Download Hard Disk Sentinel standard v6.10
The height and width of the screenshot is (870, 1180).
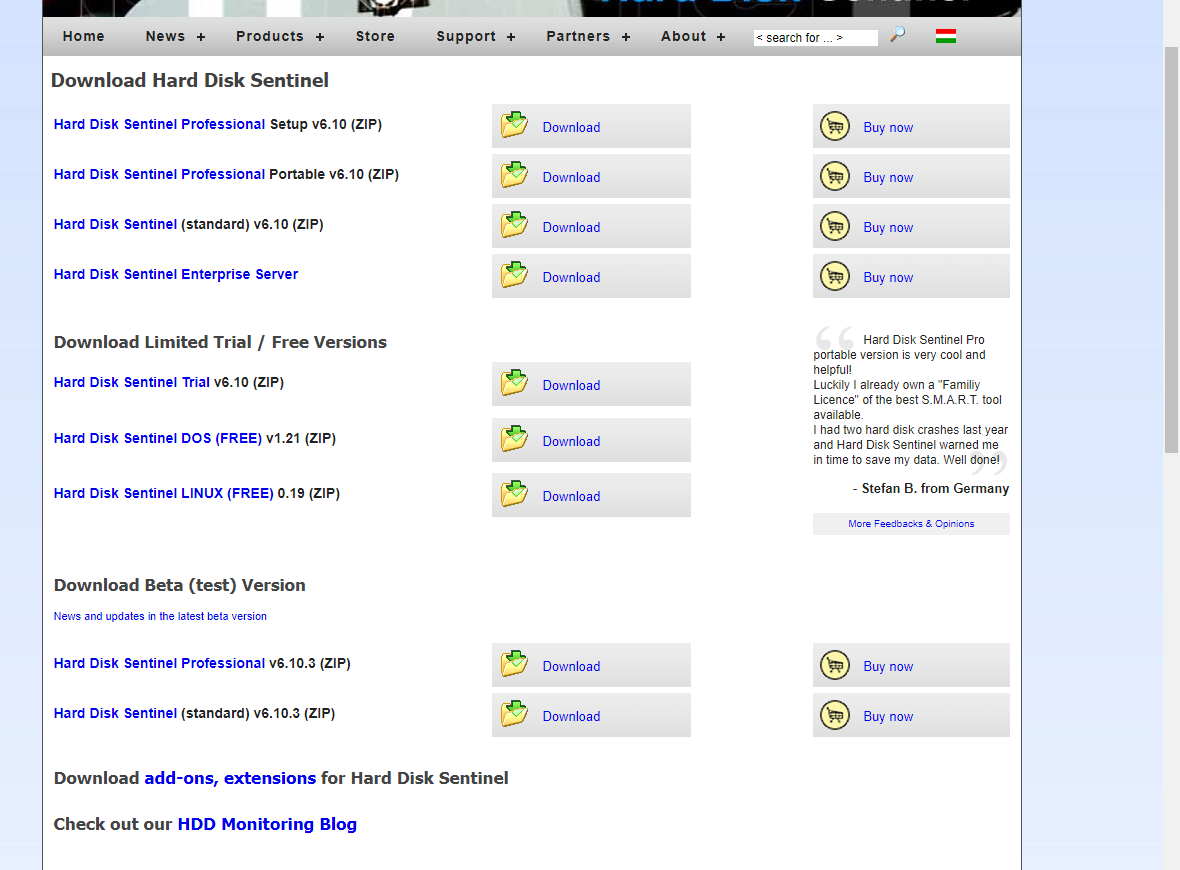point(571,227)
